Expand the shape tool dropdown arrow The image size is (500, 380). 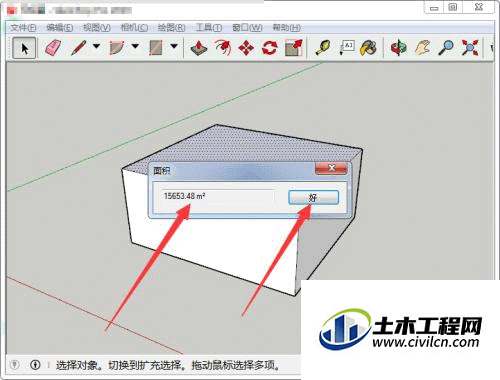[x=174, y=46]
